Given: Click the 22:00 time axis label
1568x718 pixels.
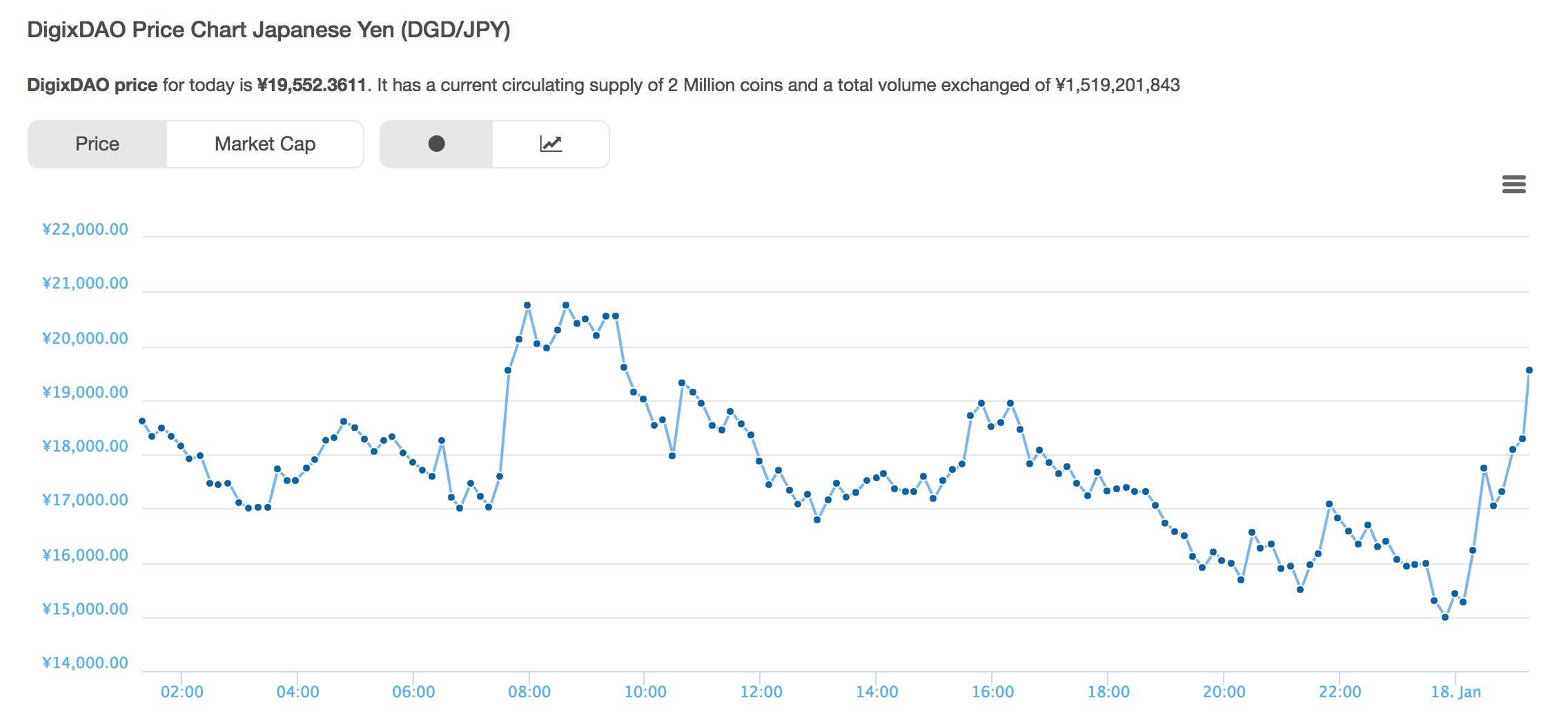Looking at the screenshot, I should pyautogui.click(x=1340, y=692).
